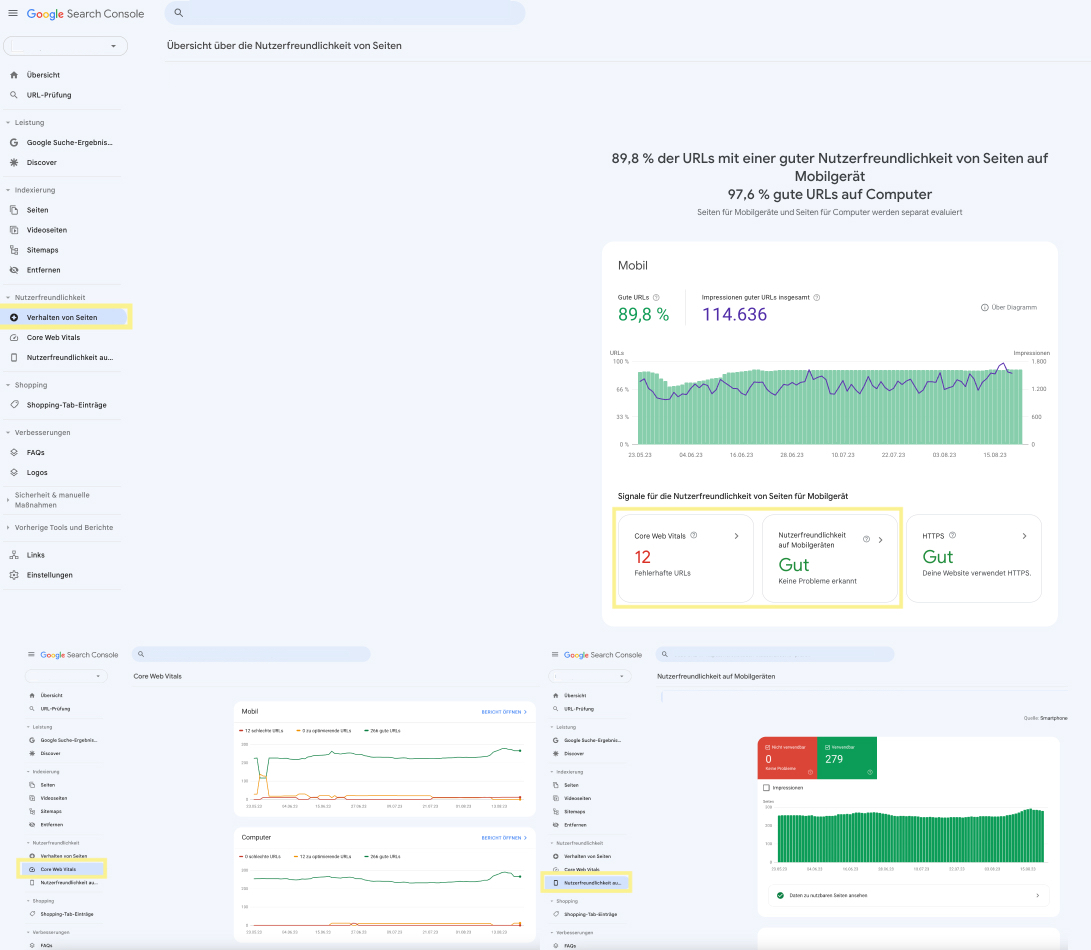Click phone icon for Nutzerfreundlichkeit au... on overview page
This screenshot has height=950, width=1091.
click(x=14, y=357)
